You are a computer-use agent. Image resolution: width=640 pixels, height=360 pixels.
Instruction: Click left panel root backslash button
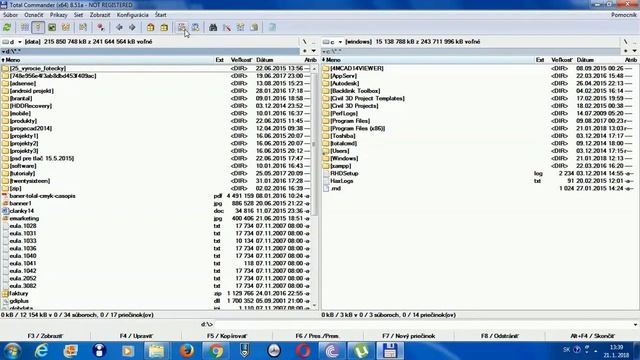(304, 42)
